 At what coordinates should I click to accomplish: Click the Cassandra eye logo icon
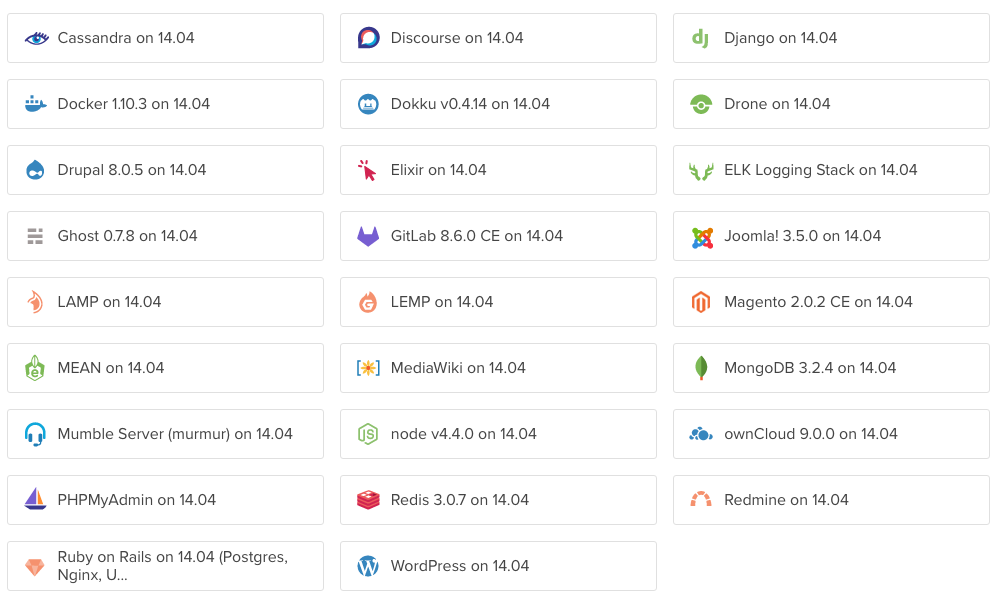(36, 38)
